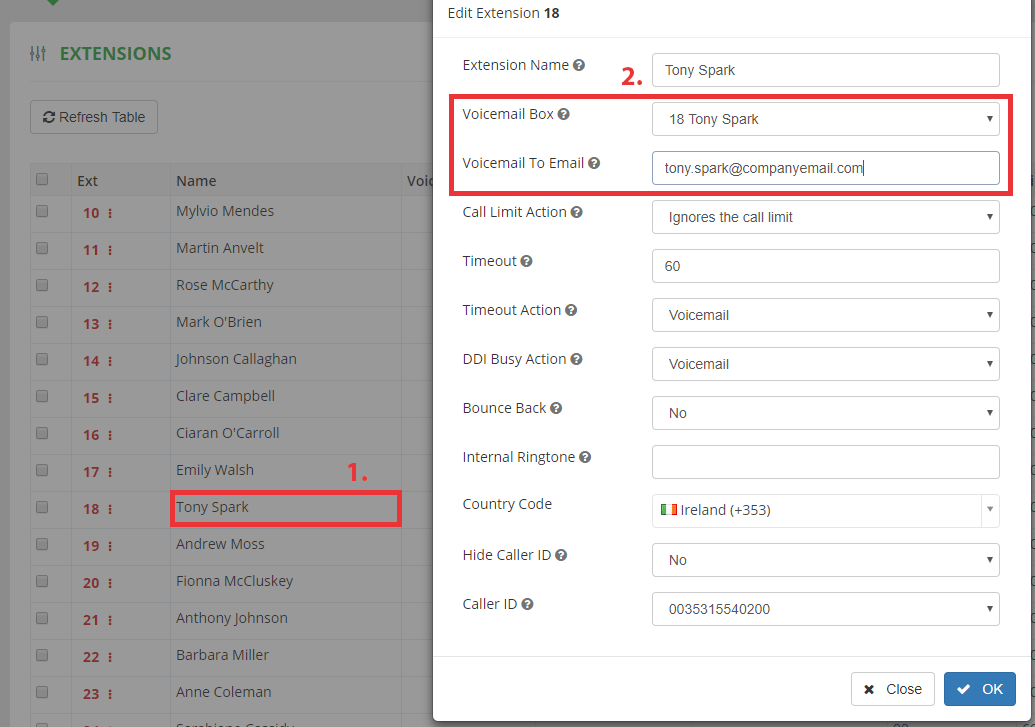Open extension number 10 link

coord(91,213)
